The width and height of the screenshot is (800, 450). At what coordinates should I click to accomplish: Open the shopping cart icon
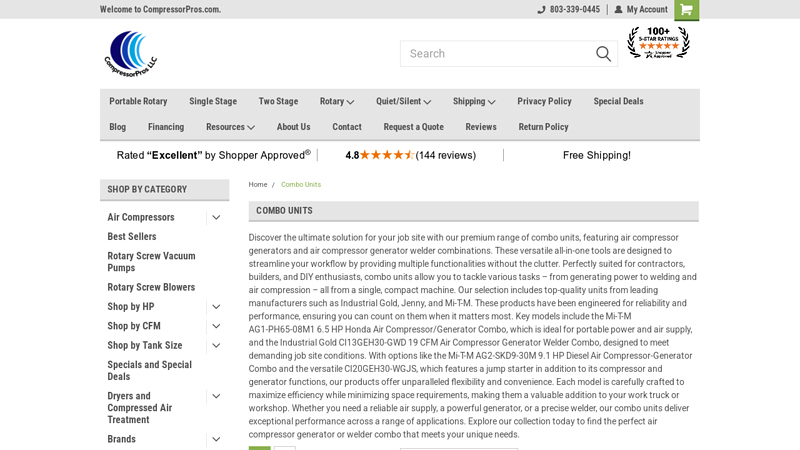(x=686, y=10)
